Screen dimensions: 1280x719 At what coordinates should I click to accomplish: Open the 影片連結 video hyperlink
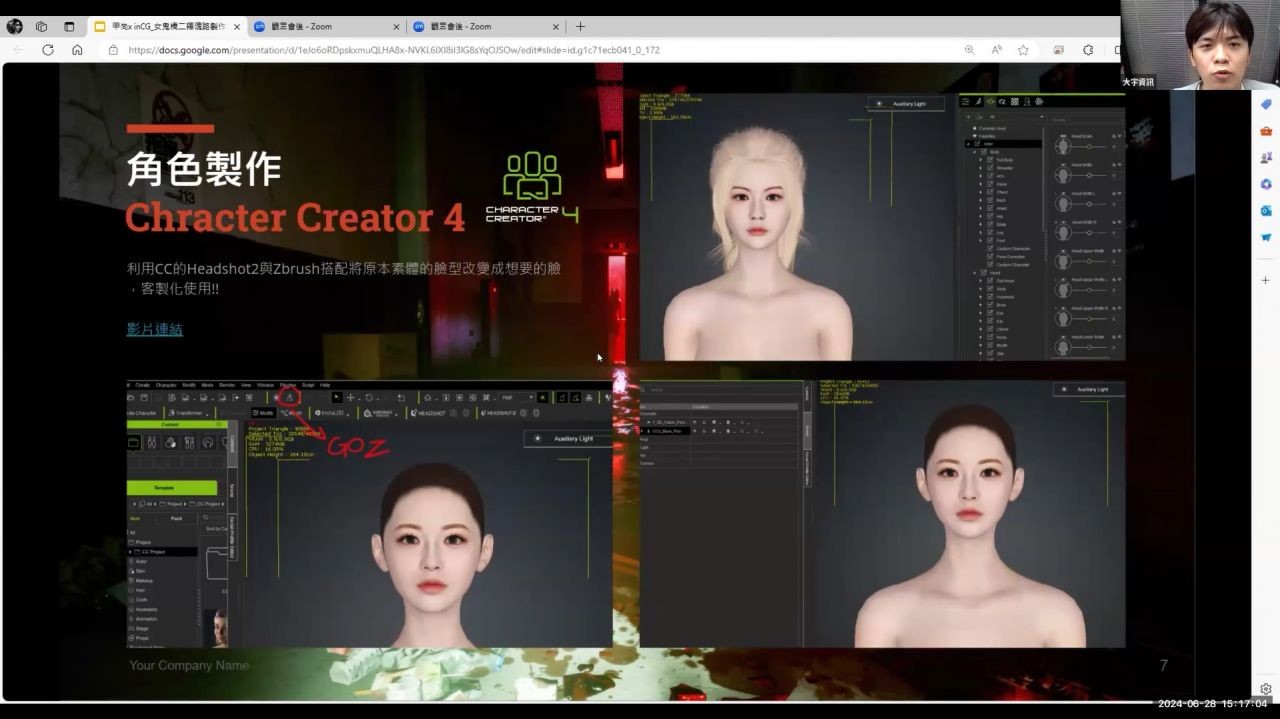click(154, 329)
